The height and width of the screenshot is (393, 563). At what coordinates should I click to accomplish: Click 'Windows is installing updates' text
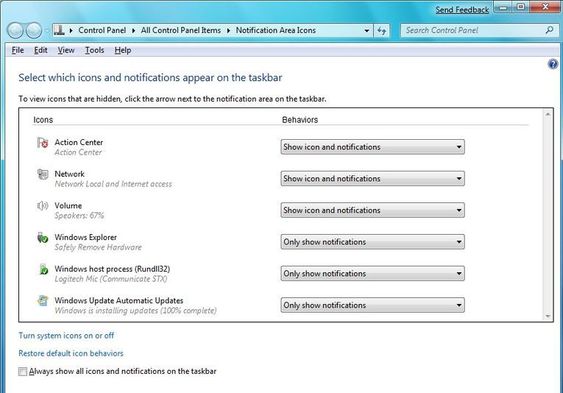click(x=135, y=310)
